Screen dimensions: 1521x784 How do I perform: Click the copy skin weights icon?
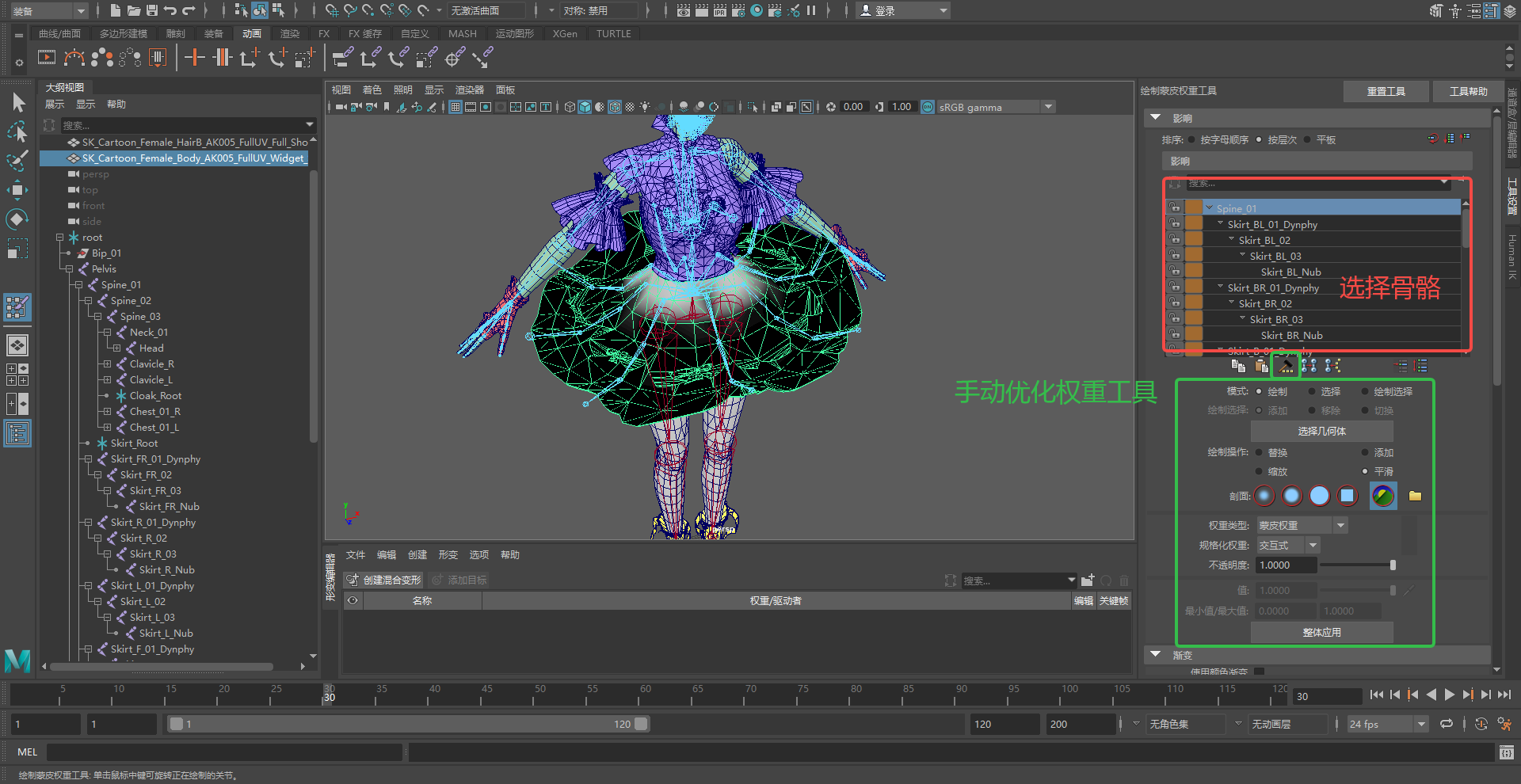click(1238, 365)
